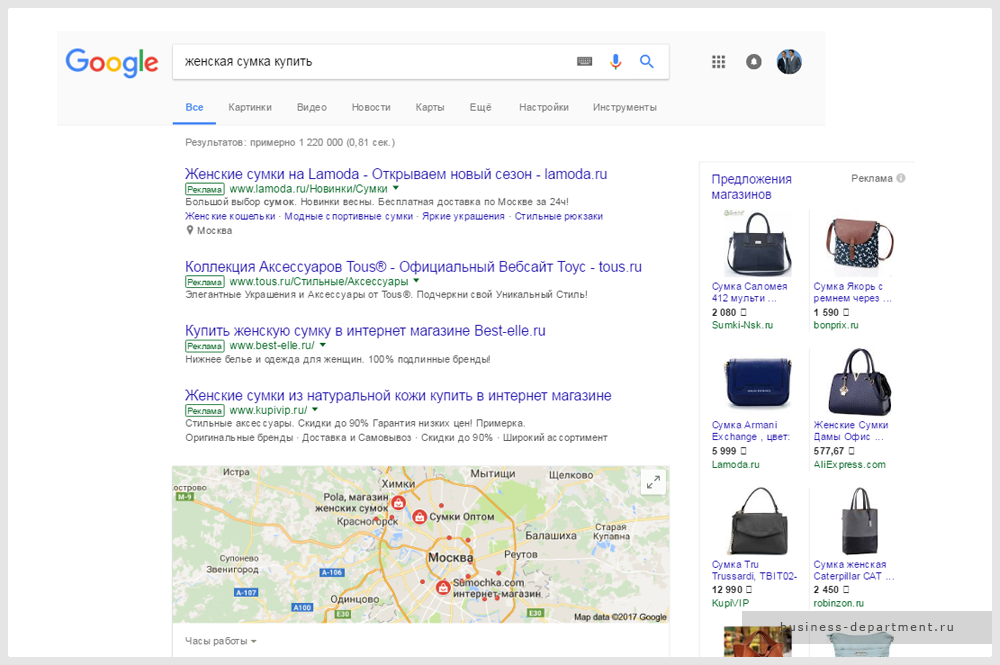Open Настройки search settings

[x=544, y=107]
